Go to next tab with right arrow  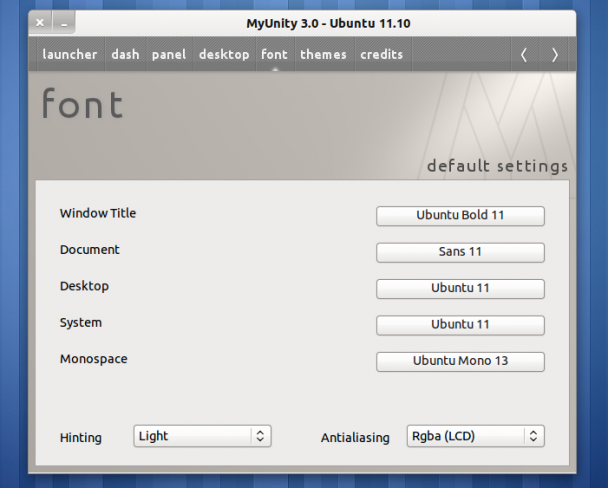(x=554, y=55)
